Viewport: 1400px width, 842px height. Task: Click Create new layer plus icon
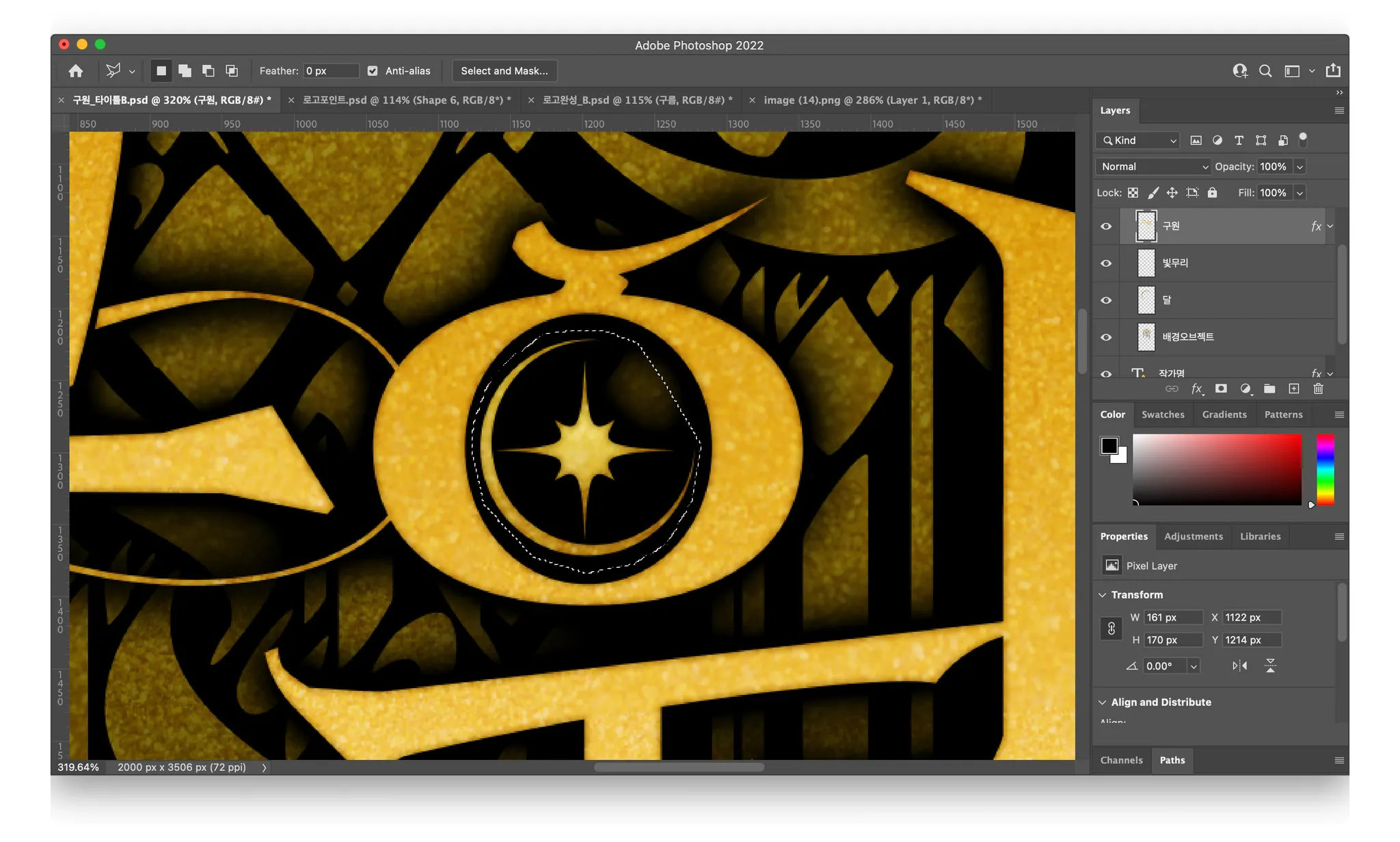(x=1294, y=389)
